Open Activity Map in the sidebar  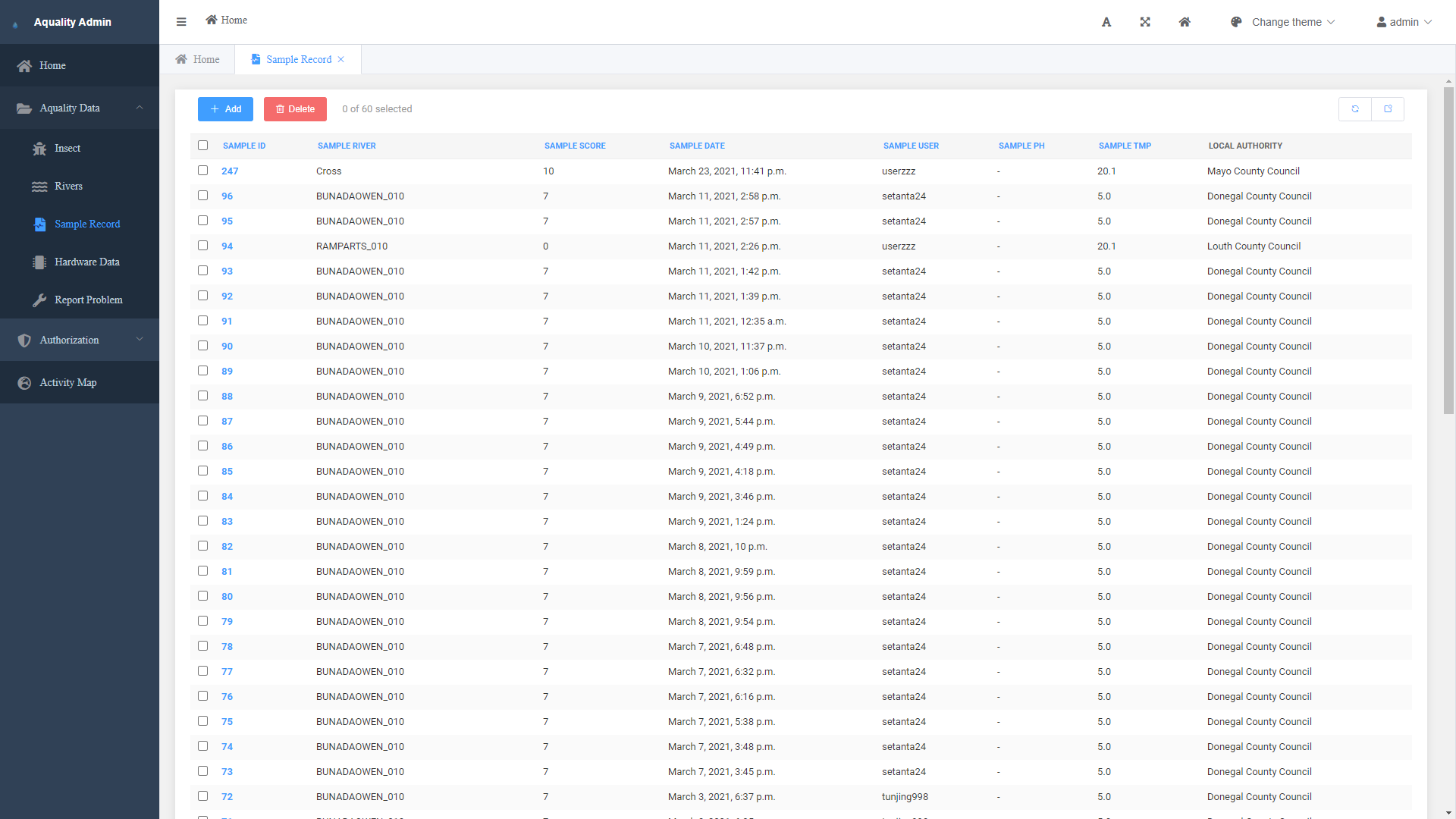click(x=80, y=383)
